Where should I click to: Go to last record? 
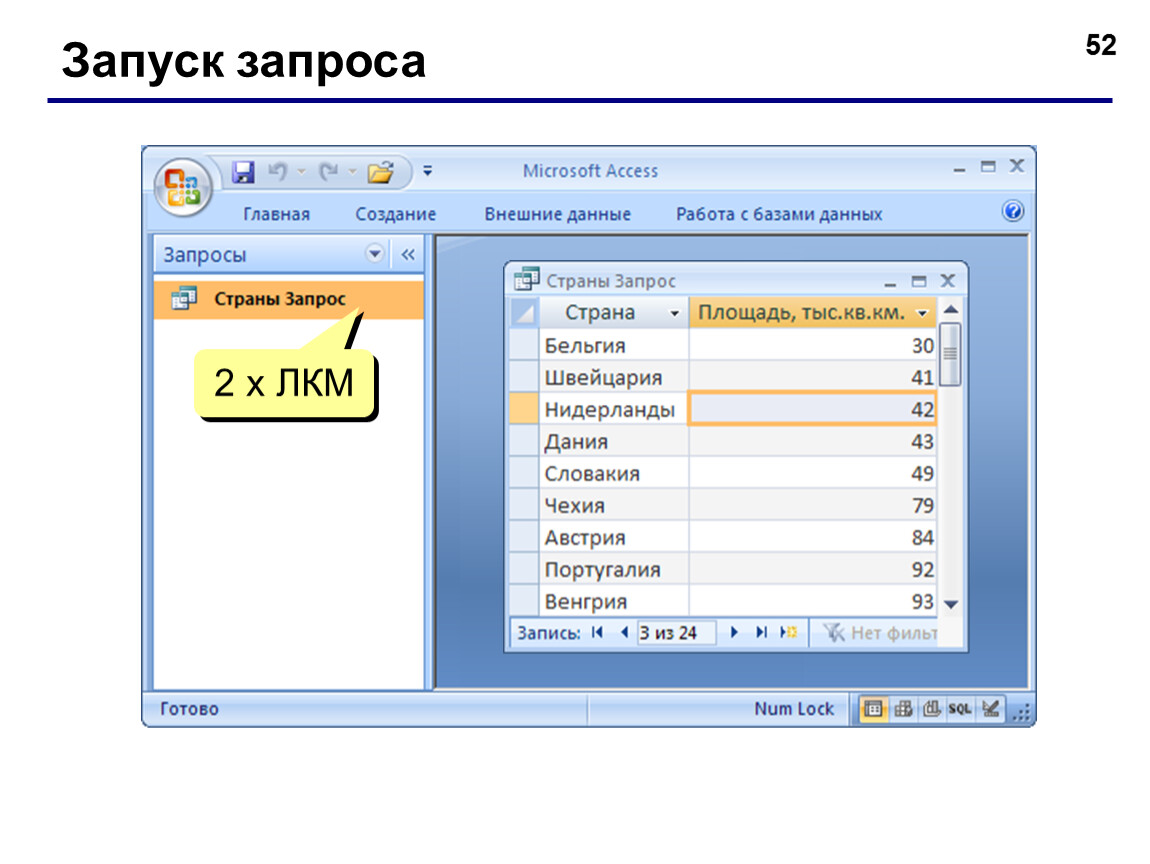click(x=761, y=632)
